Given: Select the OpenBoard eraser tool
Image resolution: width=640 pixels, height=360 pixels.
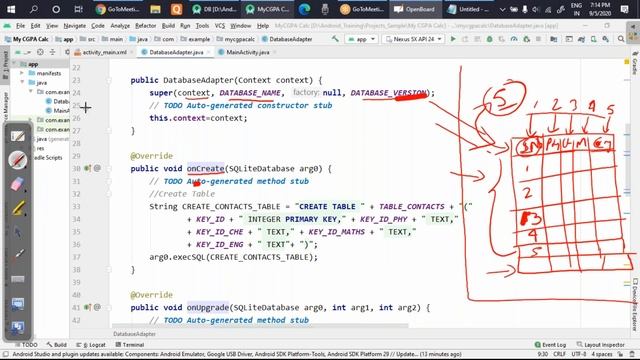Looking at the screenshot, I should tap(18, 184).
